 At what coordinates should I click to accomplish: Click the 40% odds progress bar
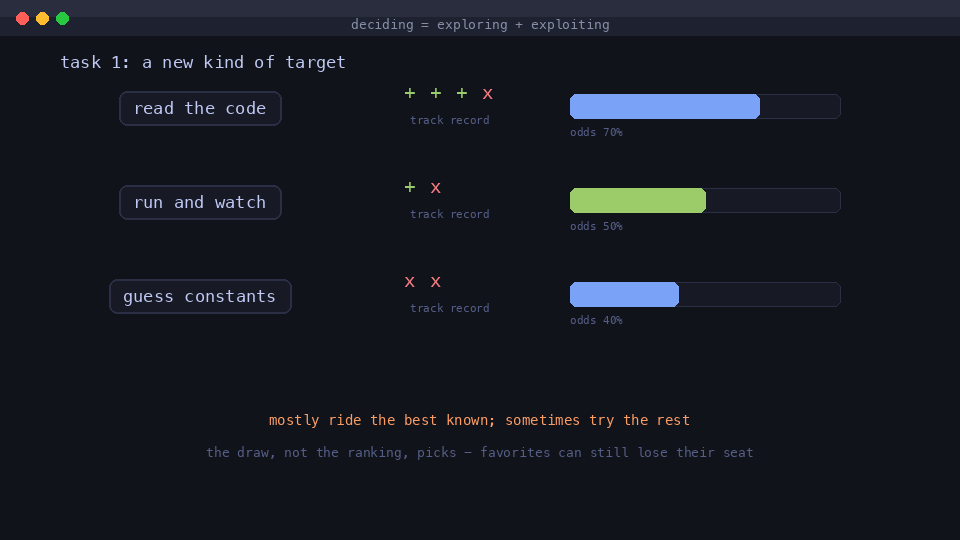click(705, 294)
